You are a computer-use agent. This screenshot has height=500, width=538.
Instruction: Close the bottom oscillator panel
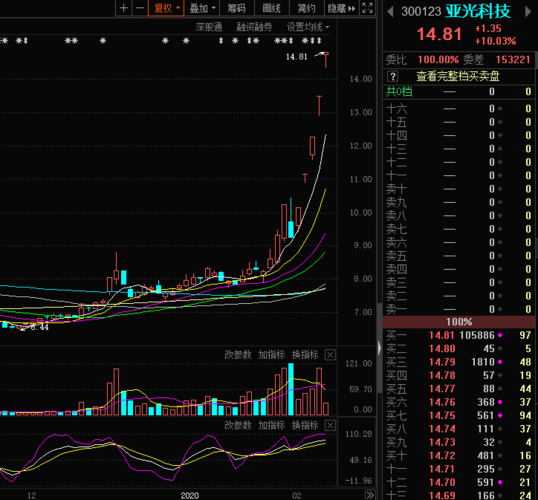coord(330,426)
